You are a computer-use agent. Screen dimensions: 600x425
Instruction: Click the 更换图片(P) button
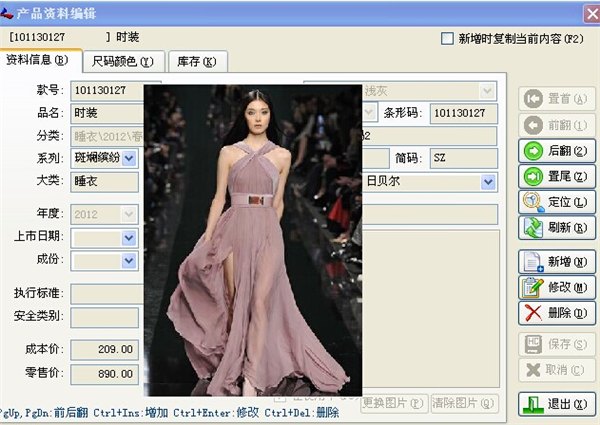pyautogui.click(x=394, y=403)
